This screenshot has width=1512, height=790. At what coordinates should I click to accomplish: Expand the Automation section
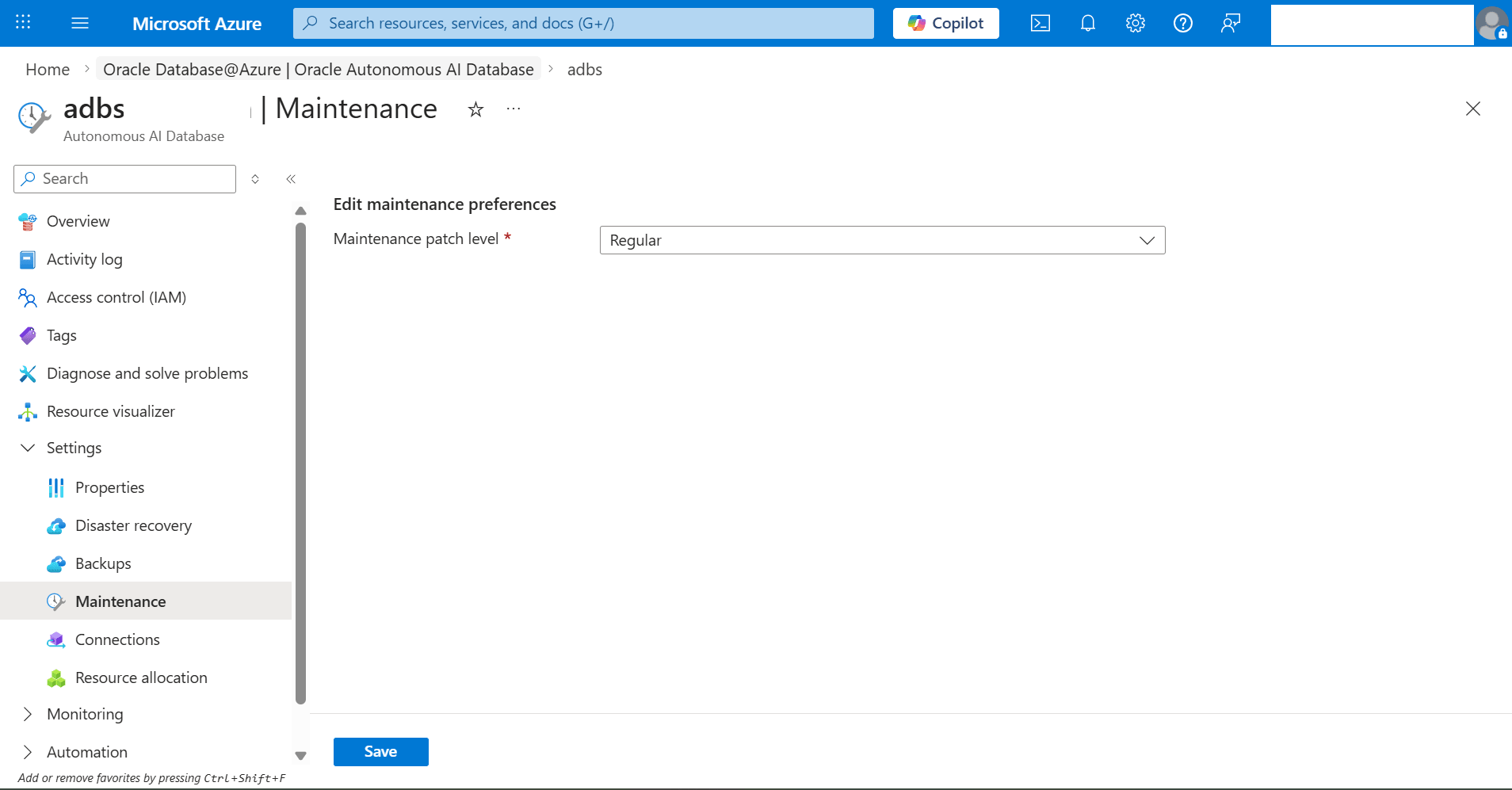pos(28,752)
